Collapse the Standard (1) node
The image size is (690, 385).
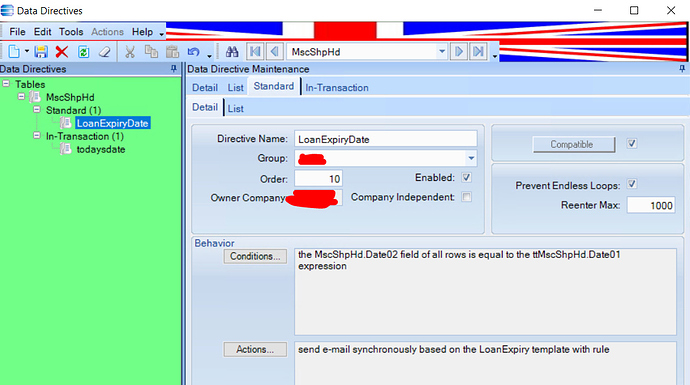[37, 110]
